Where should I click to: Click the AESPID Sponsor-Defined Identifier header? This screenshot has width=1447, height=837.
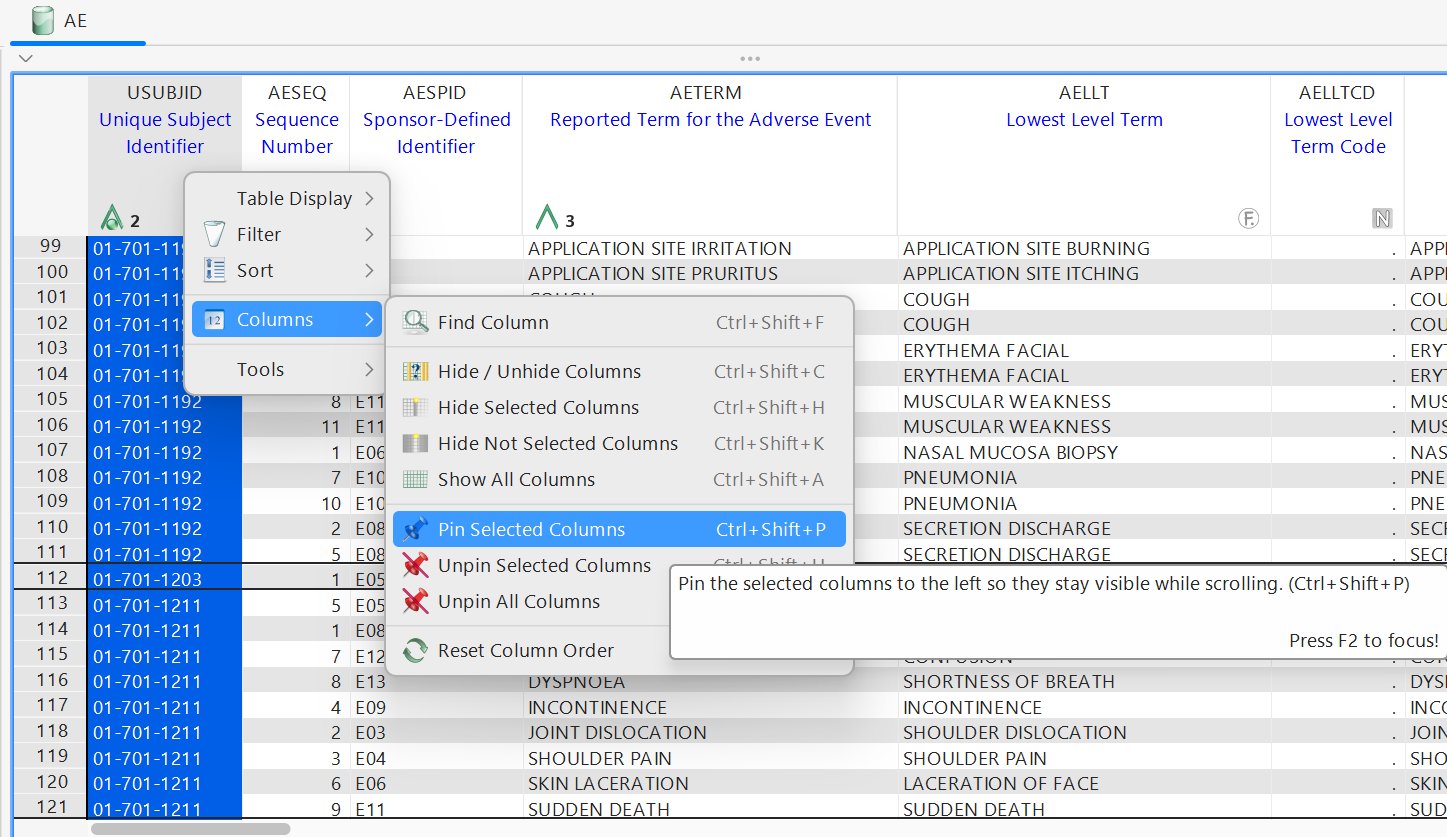click(436, 155)
